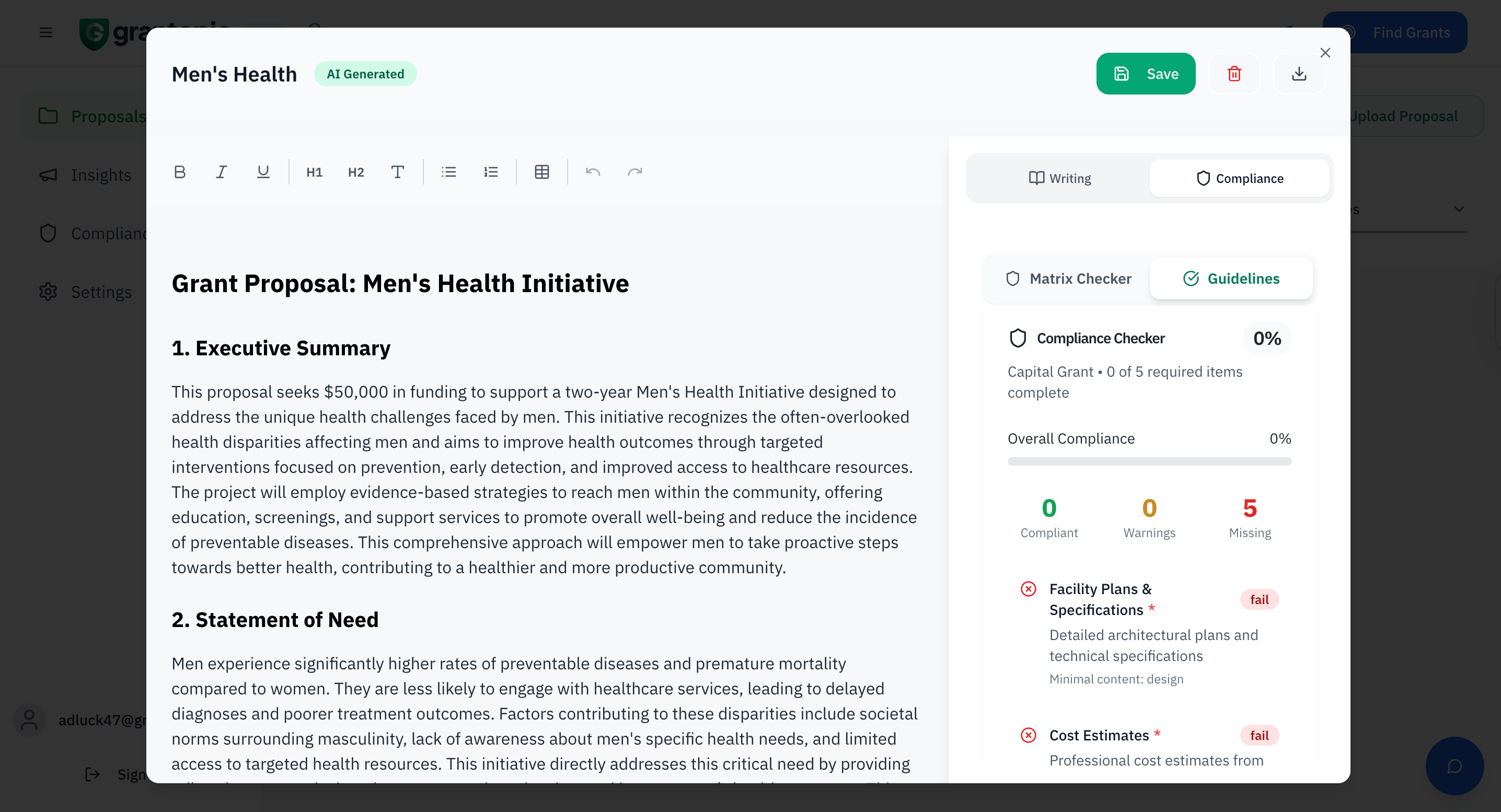The height and width of the screenshot is (812, 1501).
Task: Click the Compliance shield icon in sidebar
Action: point(48,233)
